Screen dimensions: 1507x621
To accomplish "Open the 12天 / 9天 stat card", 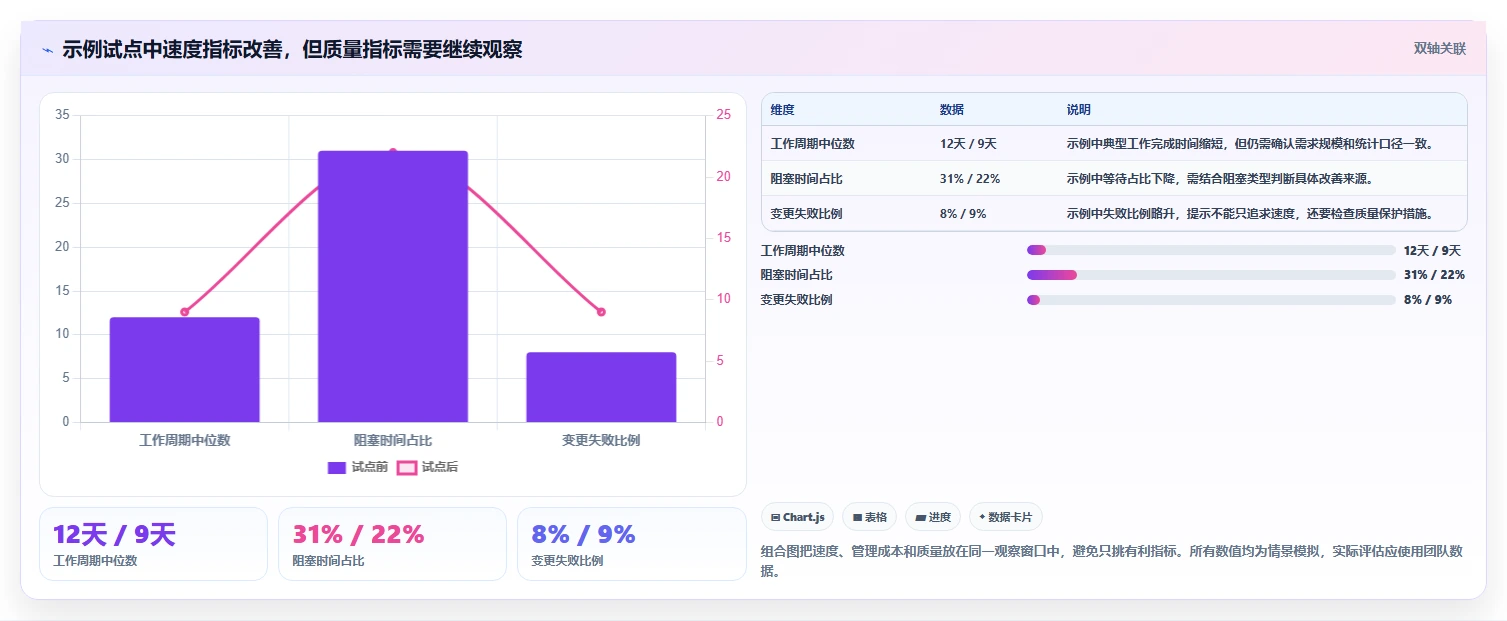I will (x=153, y=544).
